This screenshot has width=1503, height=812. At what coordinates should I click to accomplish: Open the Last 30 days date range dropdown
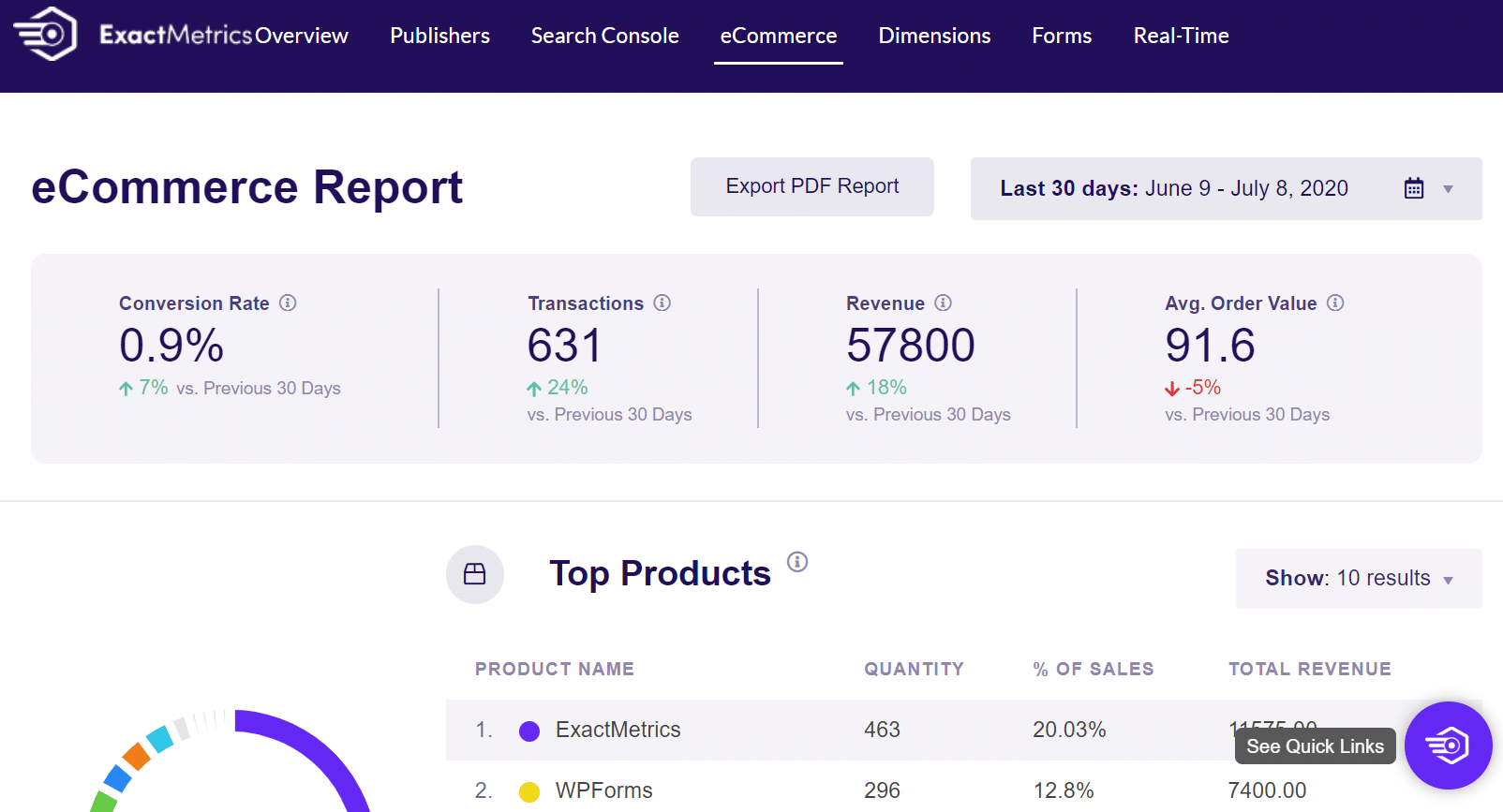pos(1226,188)
